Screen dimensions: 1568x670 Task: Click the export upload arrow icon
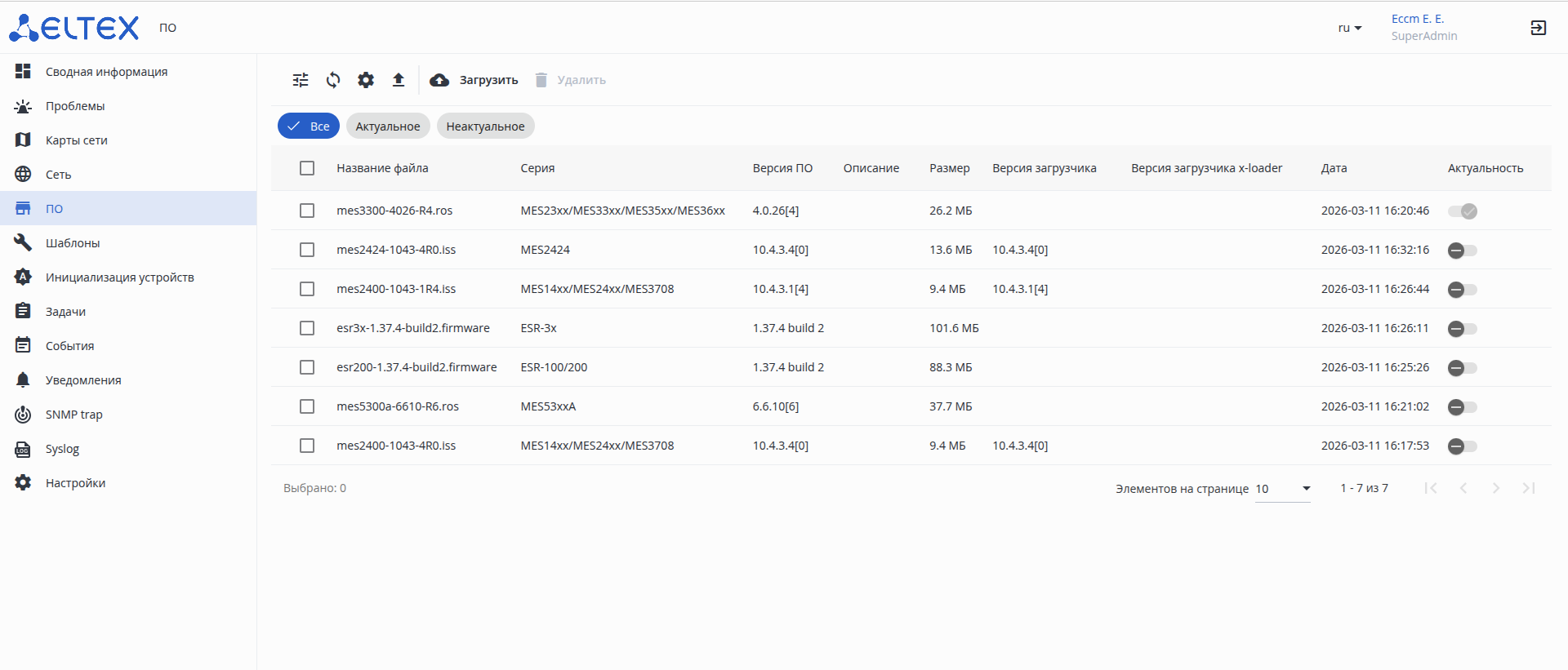point(399,80)
